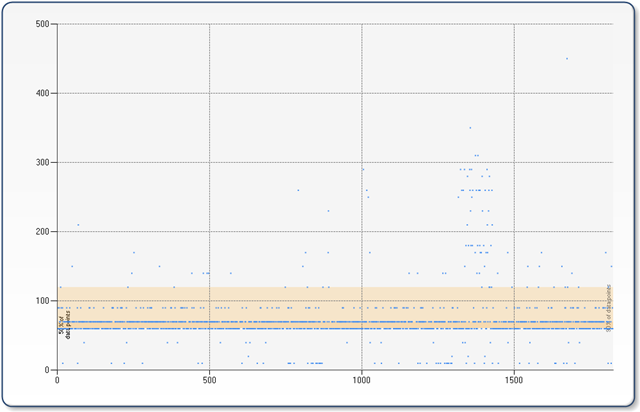The width and height of the screenshot is (640, 412).
Task: Click the rotated "50% of data points" label
Action: click(x=64, y=325)
